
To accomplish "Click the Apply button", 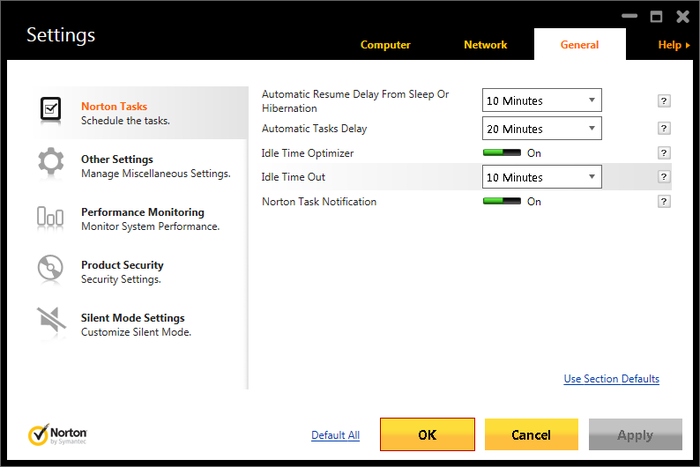I will coord(635,434).
